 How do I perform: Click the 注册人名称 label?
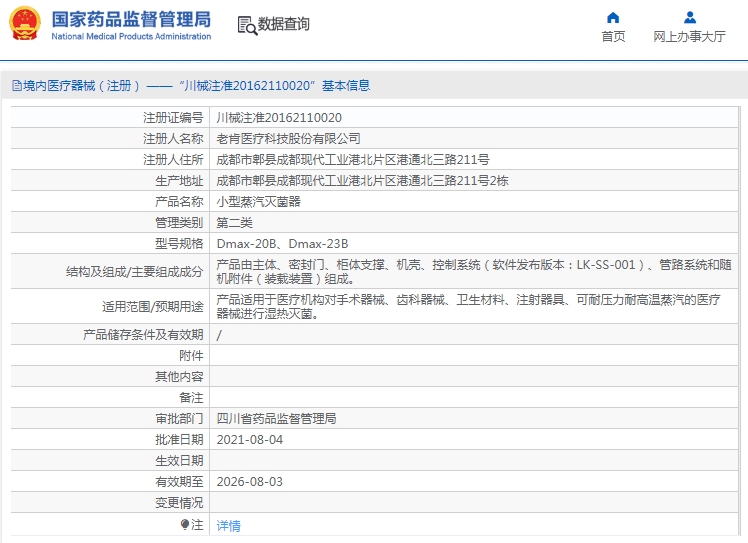click(x=173, y=139)
